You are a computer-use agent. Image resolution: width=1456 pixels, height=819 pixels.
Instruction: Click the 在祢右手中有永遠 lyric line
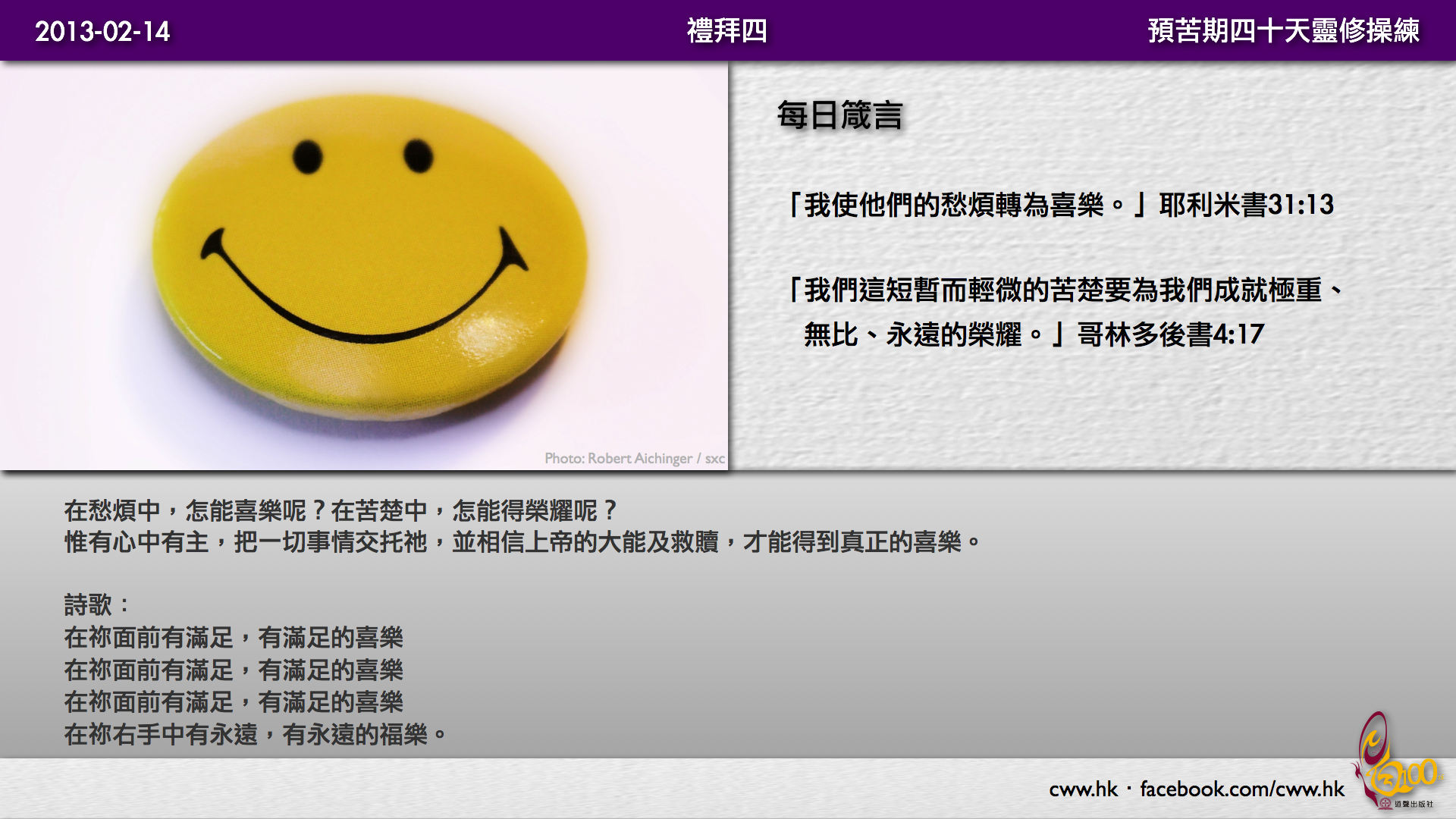click(x=255, y=734)
